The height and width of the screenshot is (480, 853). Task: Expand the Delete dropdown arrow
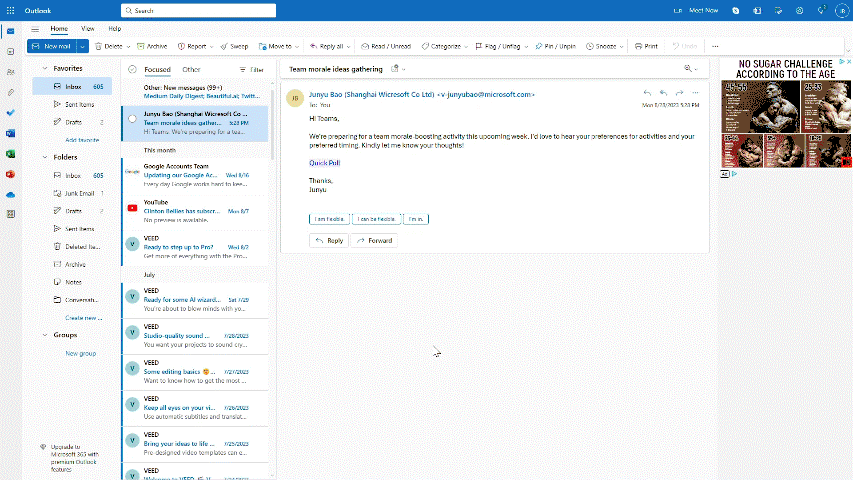click(128, 47)
